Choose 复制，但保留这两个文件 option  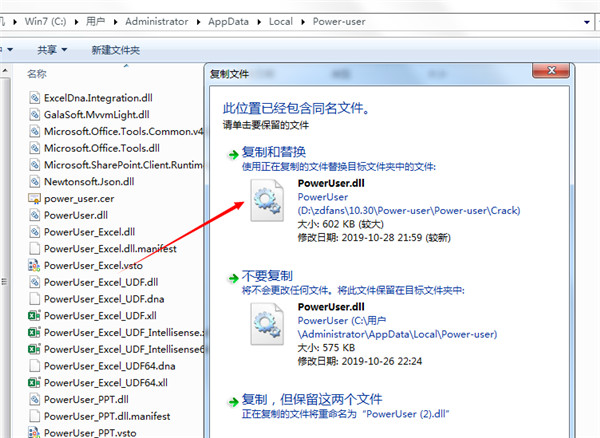point(312,399)
